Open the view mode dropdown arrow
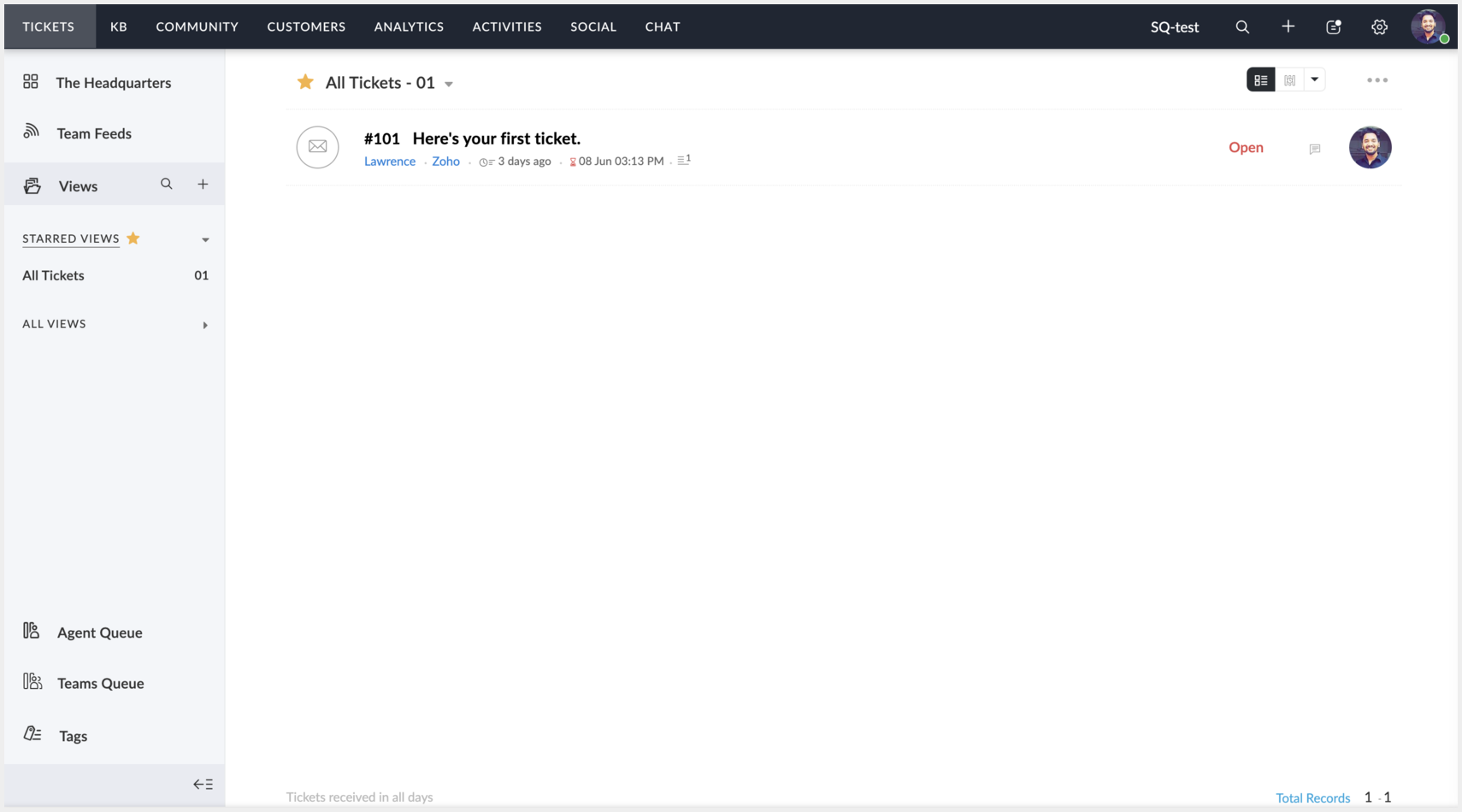The image size is (1462, 812). pos(1315,80)
